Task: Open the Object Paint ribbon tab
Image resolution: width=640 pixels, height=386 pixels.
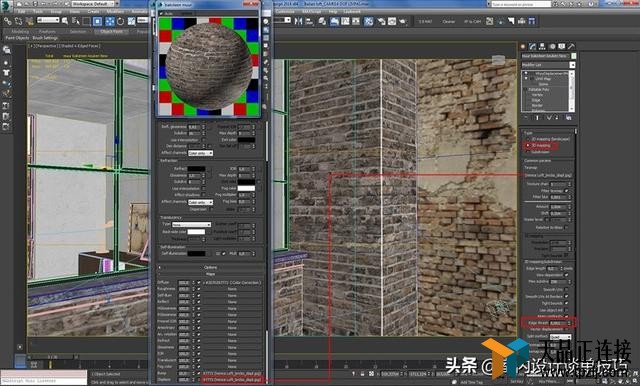Action: pyautogui.click(x=111, y=31)
